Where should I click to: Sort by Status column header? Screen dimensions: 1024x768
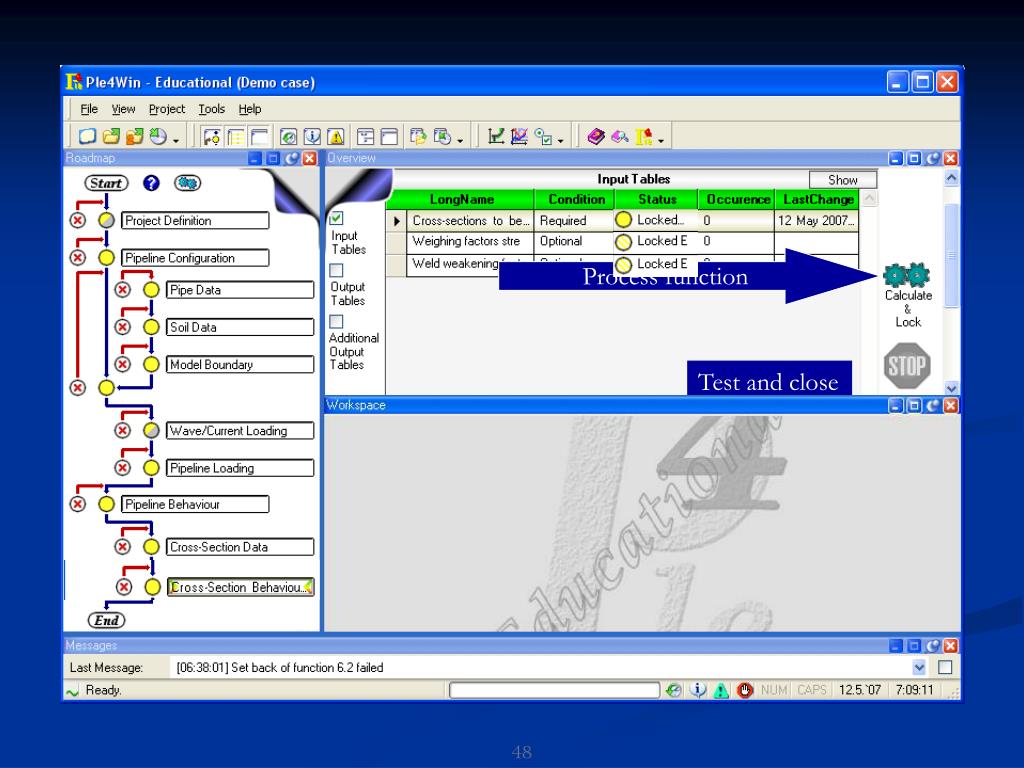tap(657, 199)
